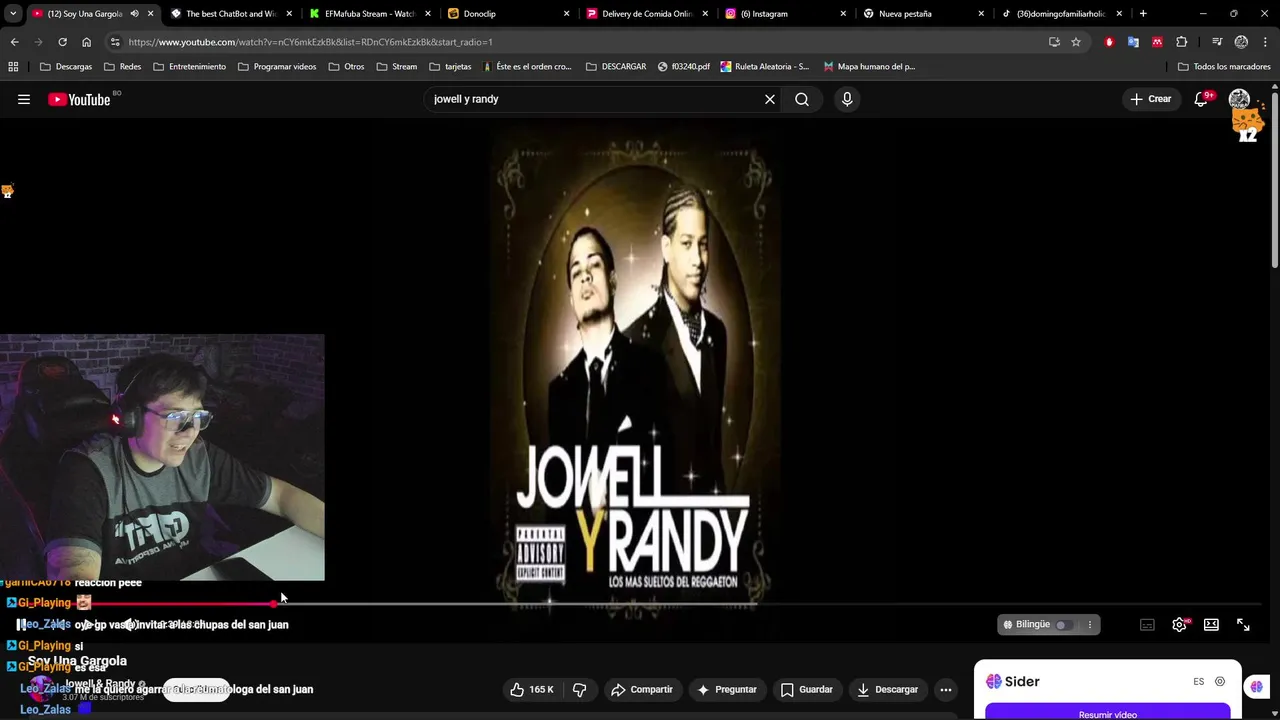Bookmark this page with star icon
This screenshot has height=720, width=1280.
(x=1076, y=42)
